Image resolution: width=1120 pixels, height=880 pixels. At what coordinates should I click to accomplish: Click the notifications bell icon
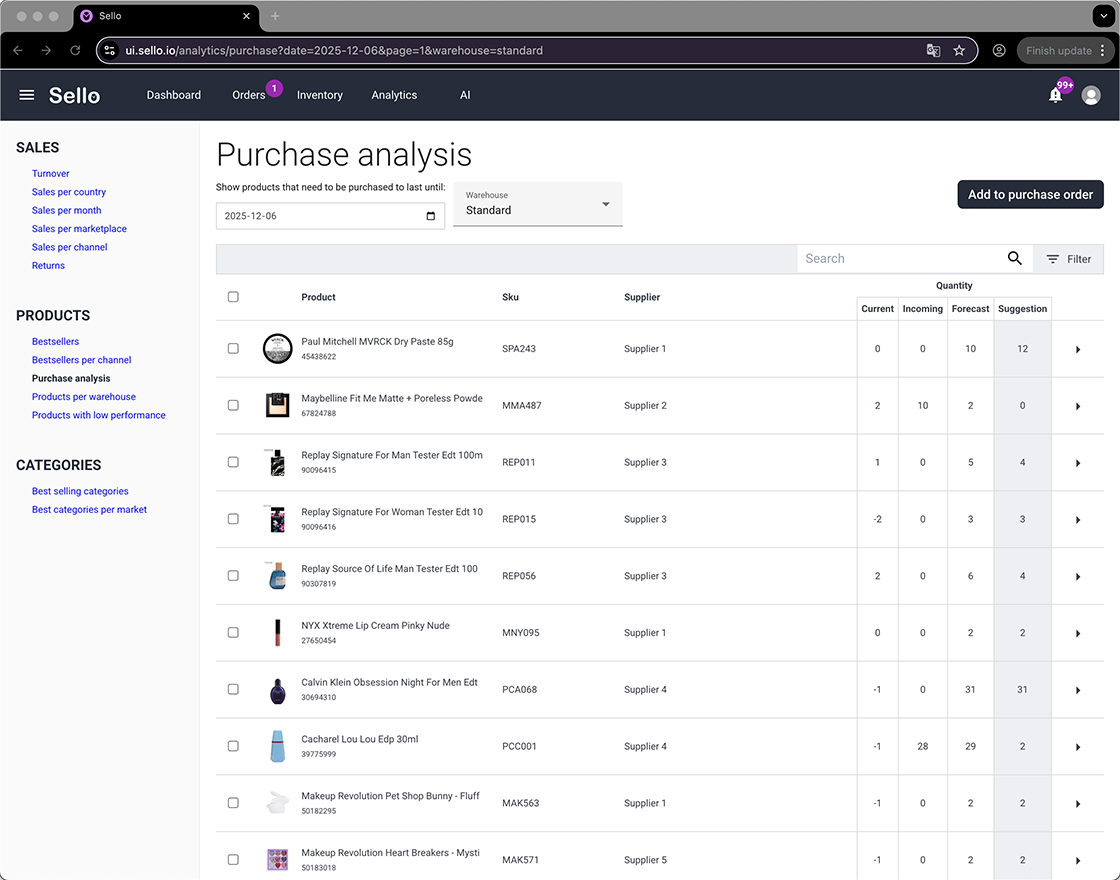1055,95
